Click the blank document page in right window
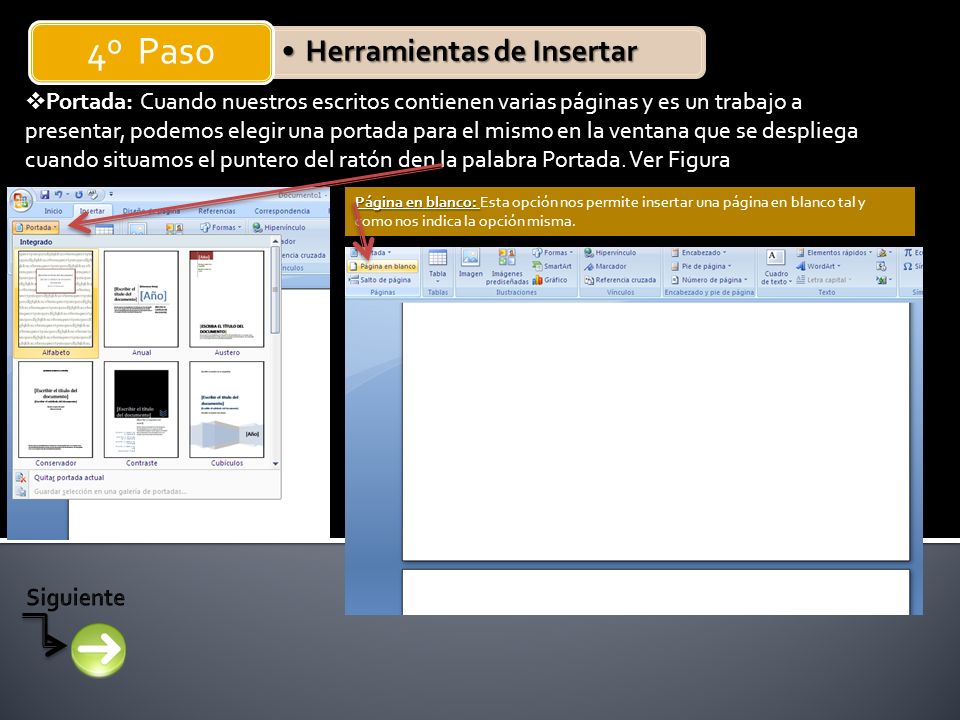The width and height of the screenshot is (960, 720). pyautogui.click(x=656, y=431)
